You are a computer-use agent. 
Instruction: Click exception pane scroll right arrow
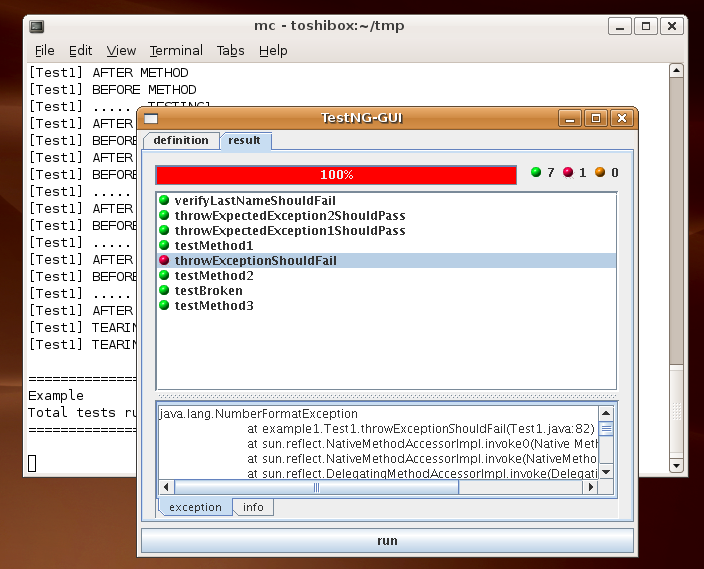[590, 487]
